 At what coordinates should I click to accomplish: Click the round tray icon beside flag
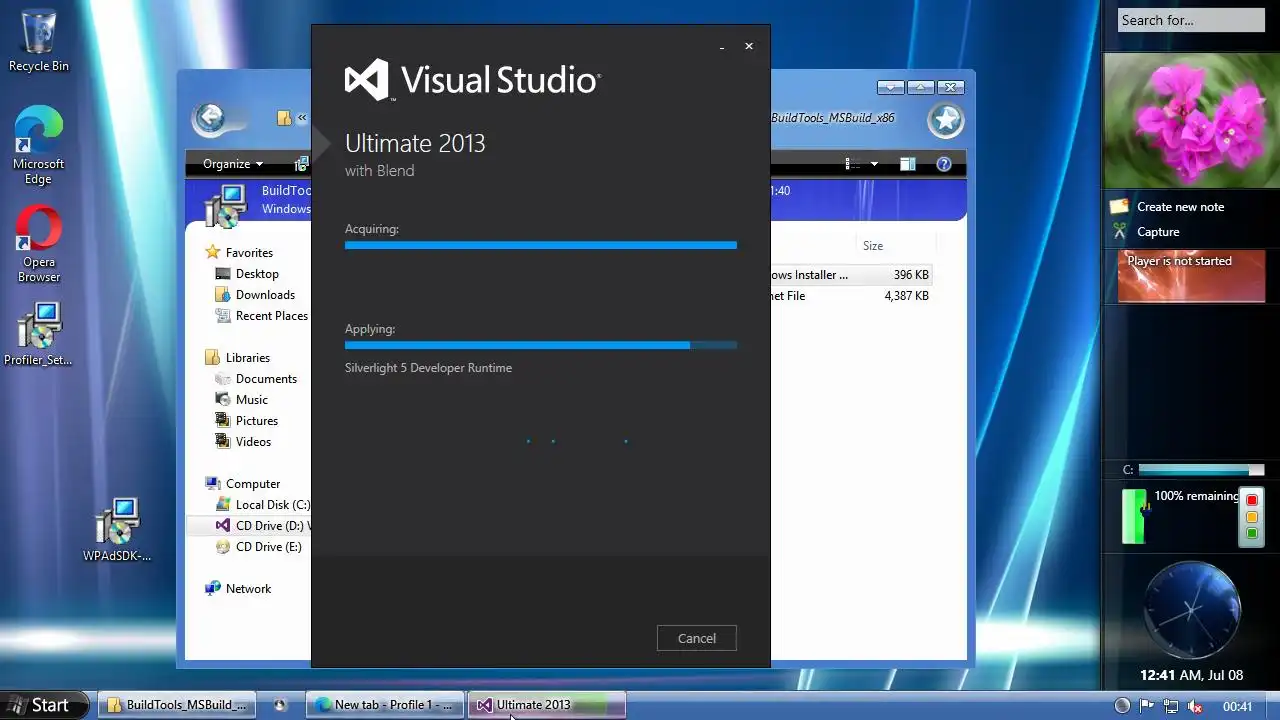coord(1122,706)
